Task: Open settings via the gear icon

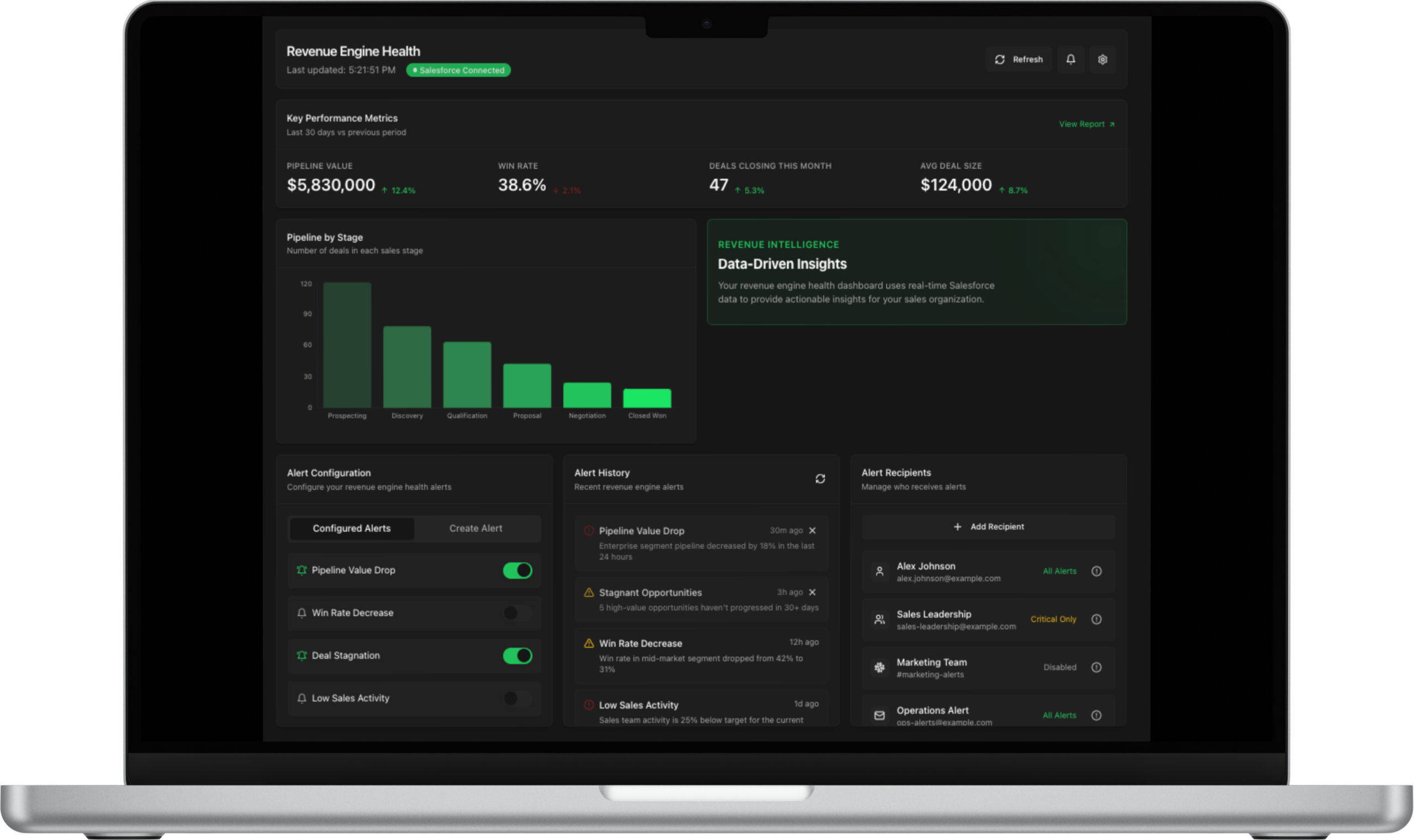Action: 1102,60
